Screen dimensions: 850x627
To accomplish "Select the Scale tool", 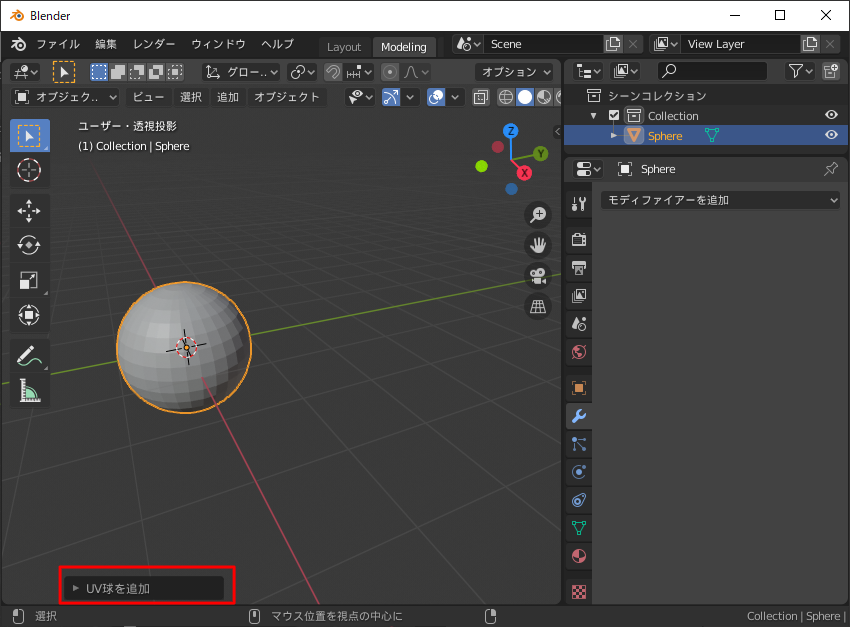I will point(29,280).
